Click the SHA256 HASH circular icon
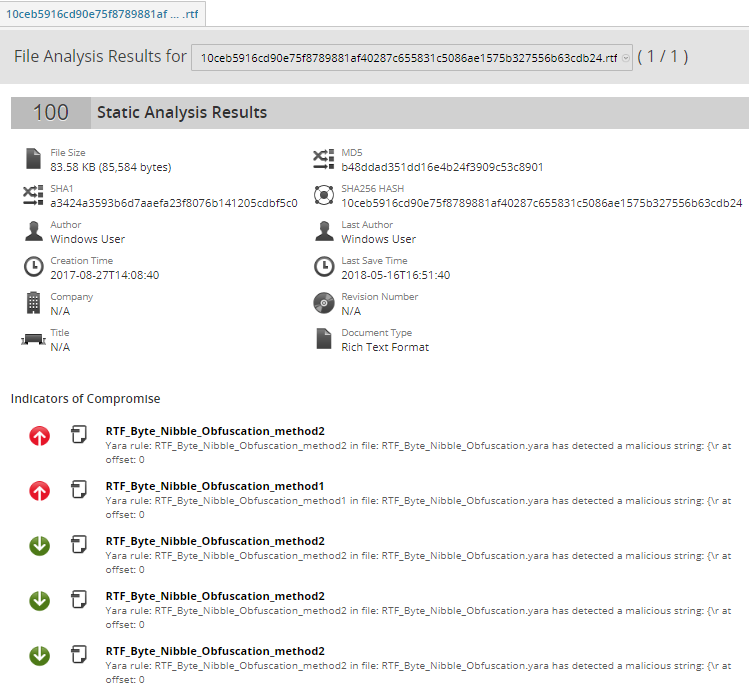 323,195
